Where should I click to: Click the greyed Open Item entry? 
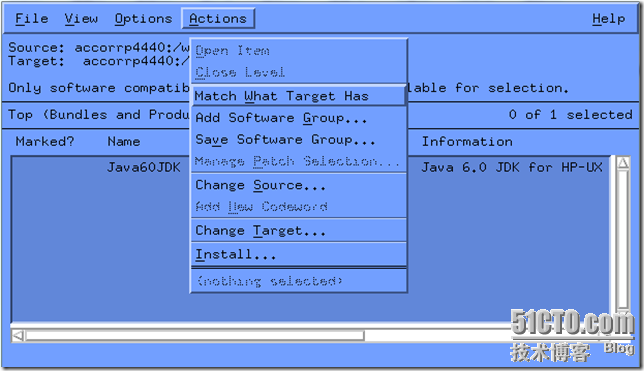[x=299, y=51]
